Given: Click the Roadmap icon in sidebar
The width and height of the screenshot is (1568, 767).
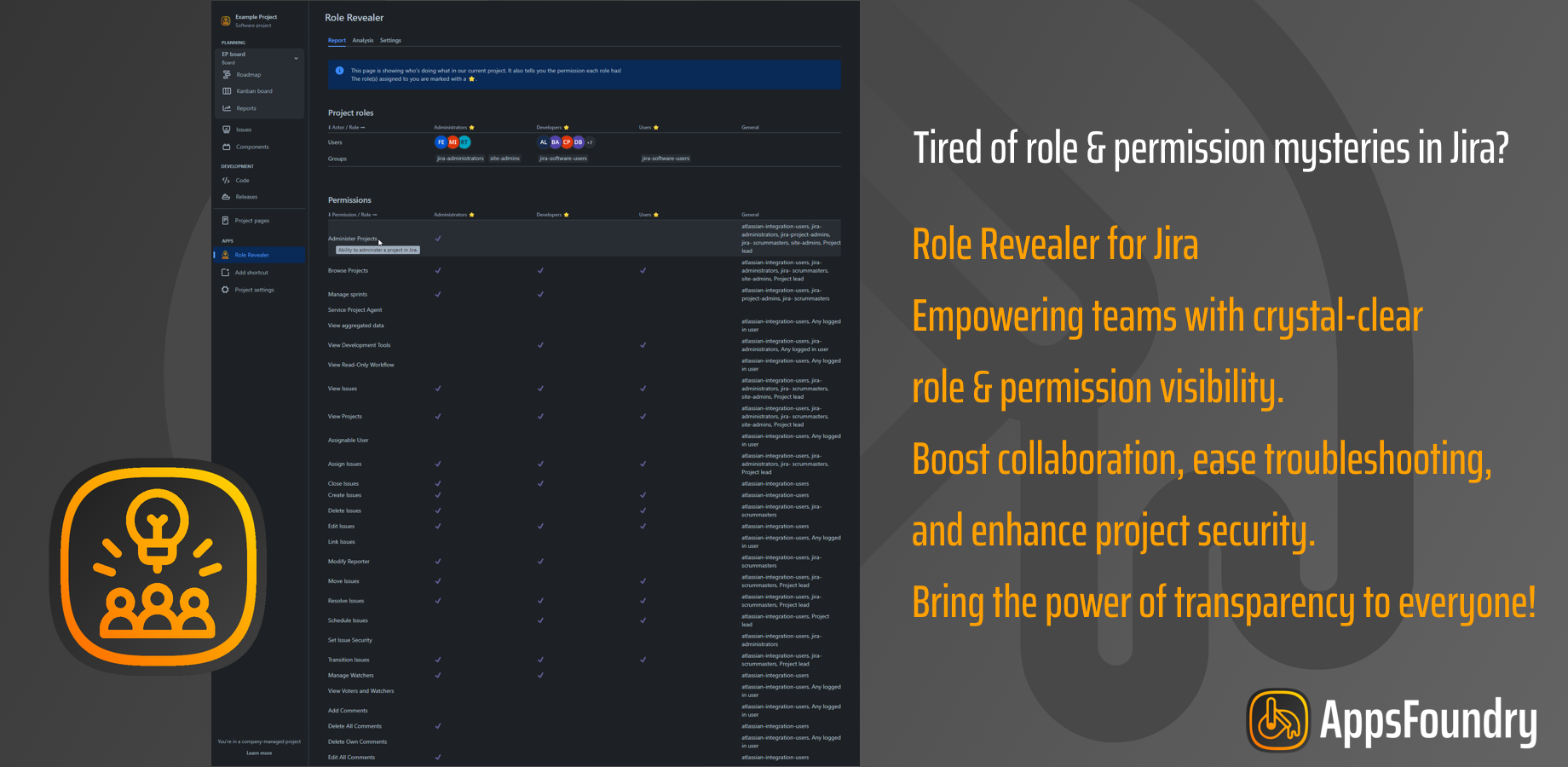Looking at the screenshot, I should 227,75.
